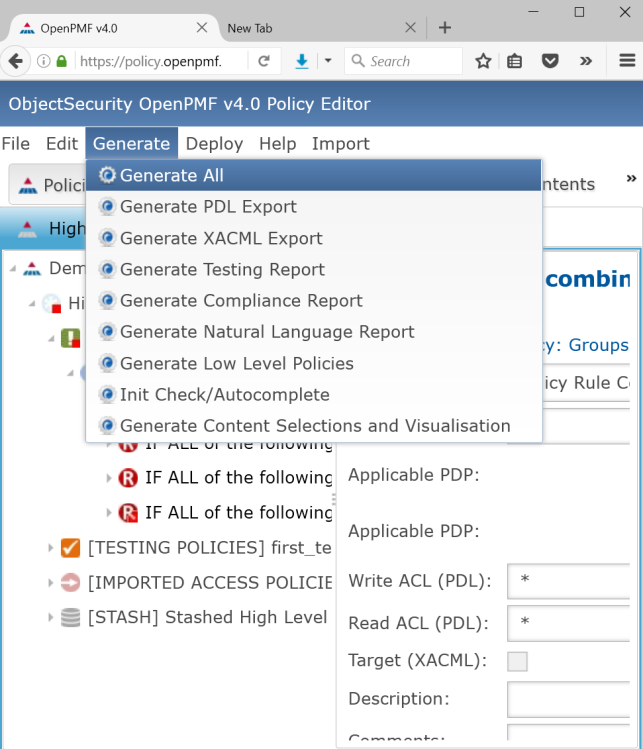This screenshot has height=749, width=643.
Task: Show more toolbar tools via double chevron
Action: [586, 61]
